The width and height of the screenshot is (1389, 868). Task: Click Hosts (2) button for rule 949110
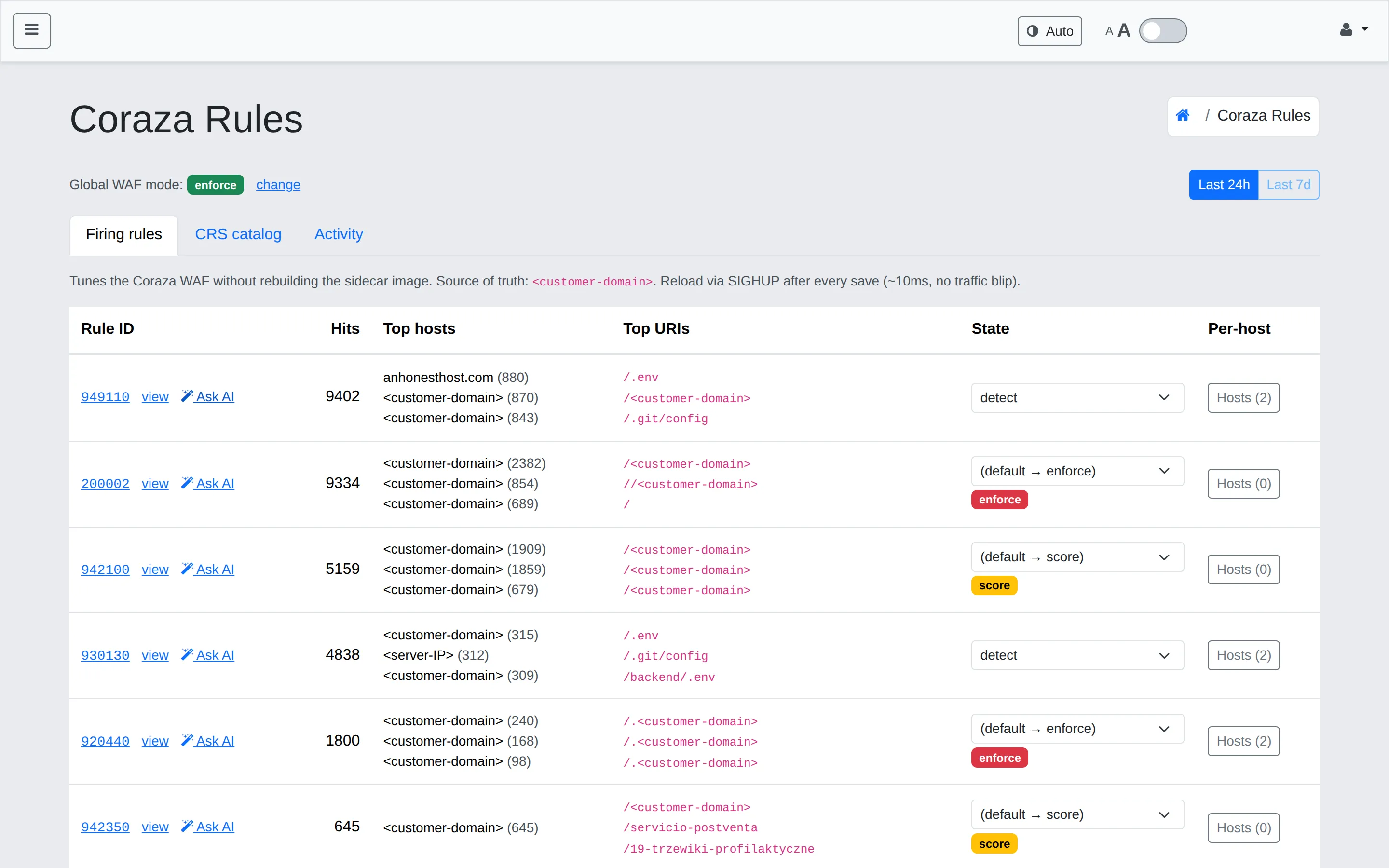pos(1243,398)
